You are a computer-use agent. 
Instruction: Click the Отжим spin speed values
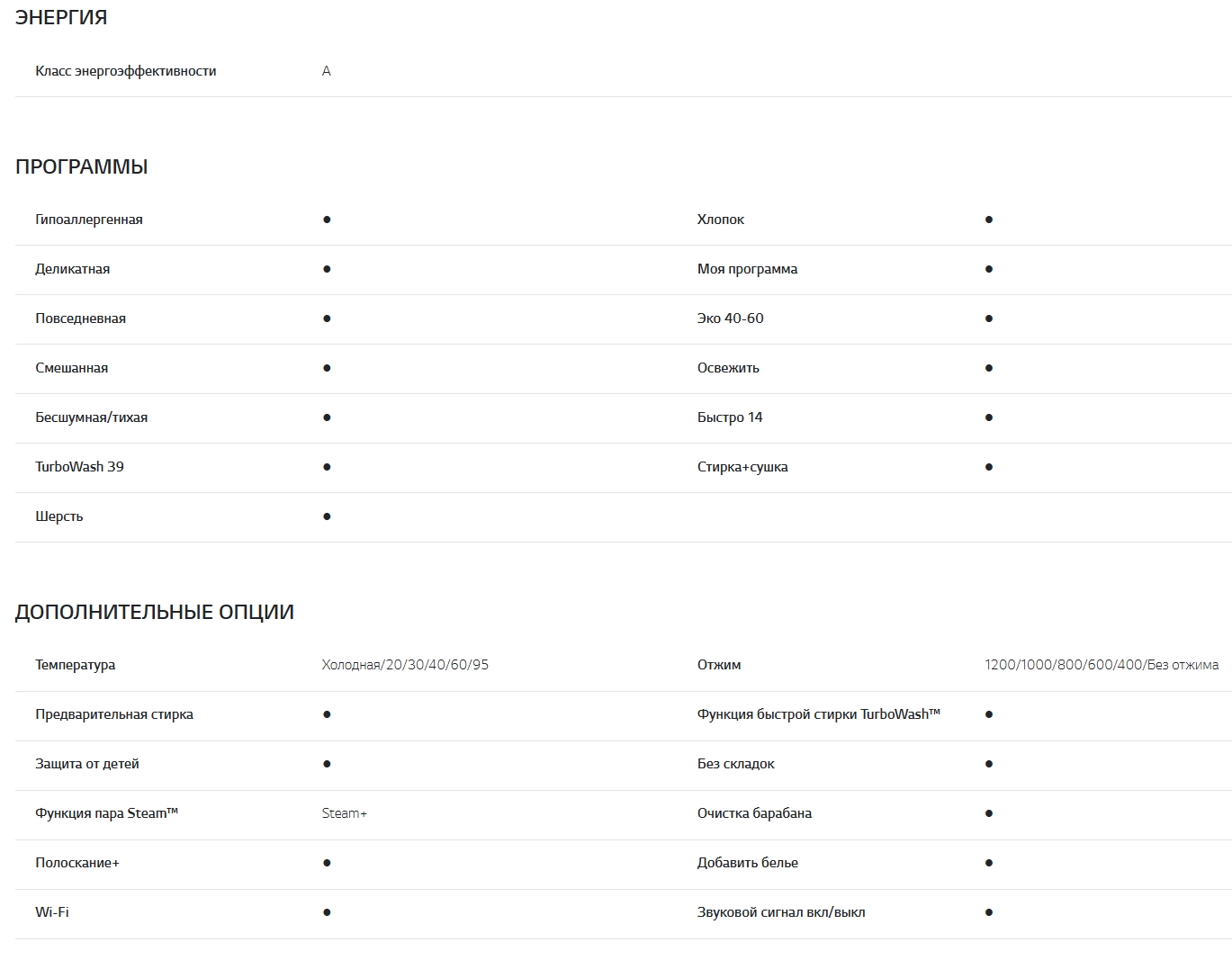click(x=1102, y=665)
